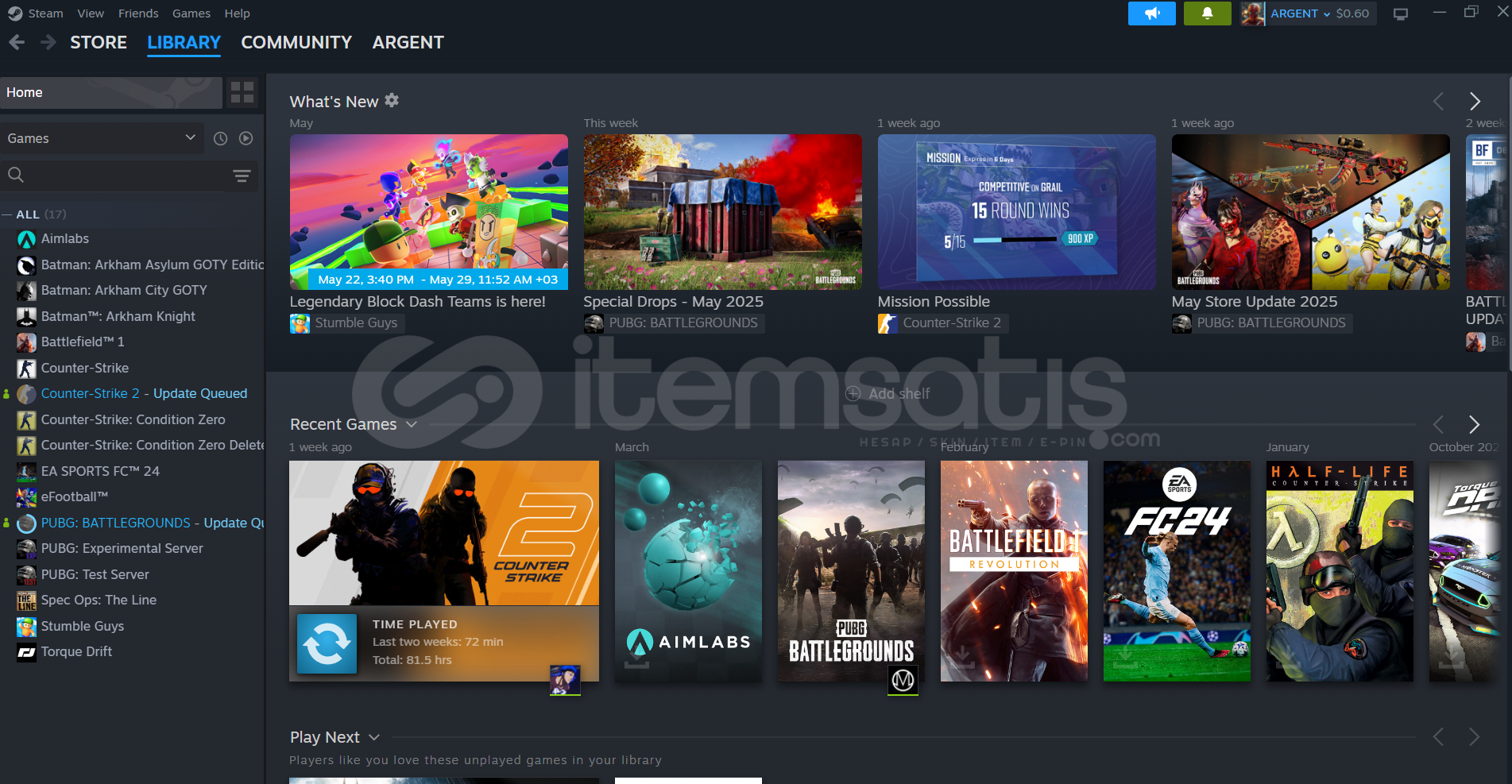Open the May Store Update 2025 thumbnail
The width and height of the screenshot is (1512, 784).
click(1311, 212)
